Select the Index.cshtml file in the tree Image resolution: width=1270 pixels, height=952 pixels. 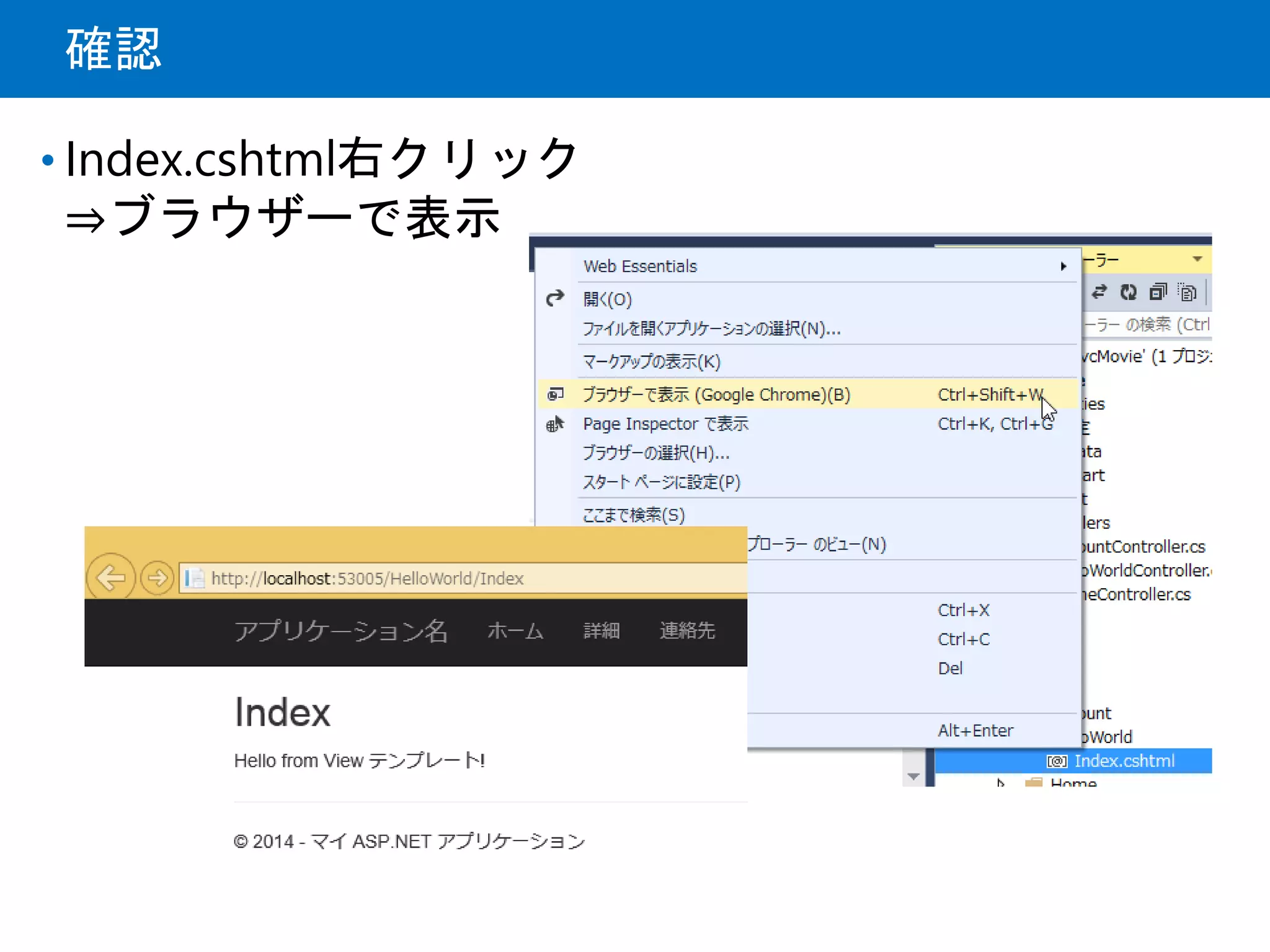(x=1073, y=761)
